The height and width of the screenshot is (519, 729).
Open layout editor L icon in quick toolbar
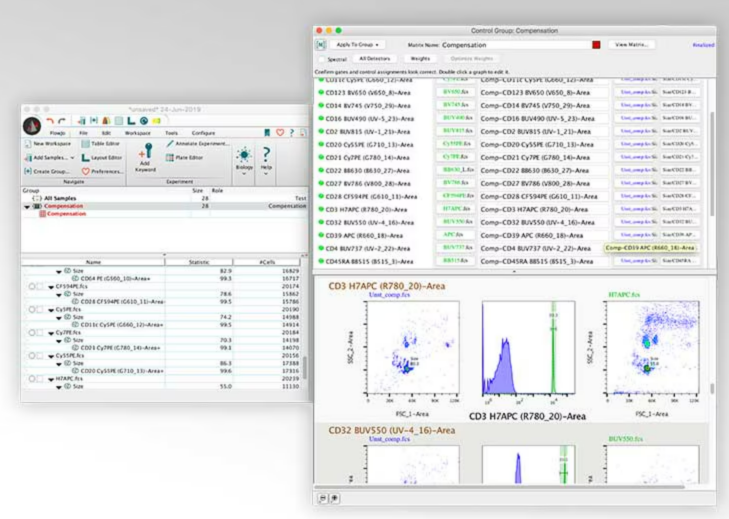coord(131,121)
